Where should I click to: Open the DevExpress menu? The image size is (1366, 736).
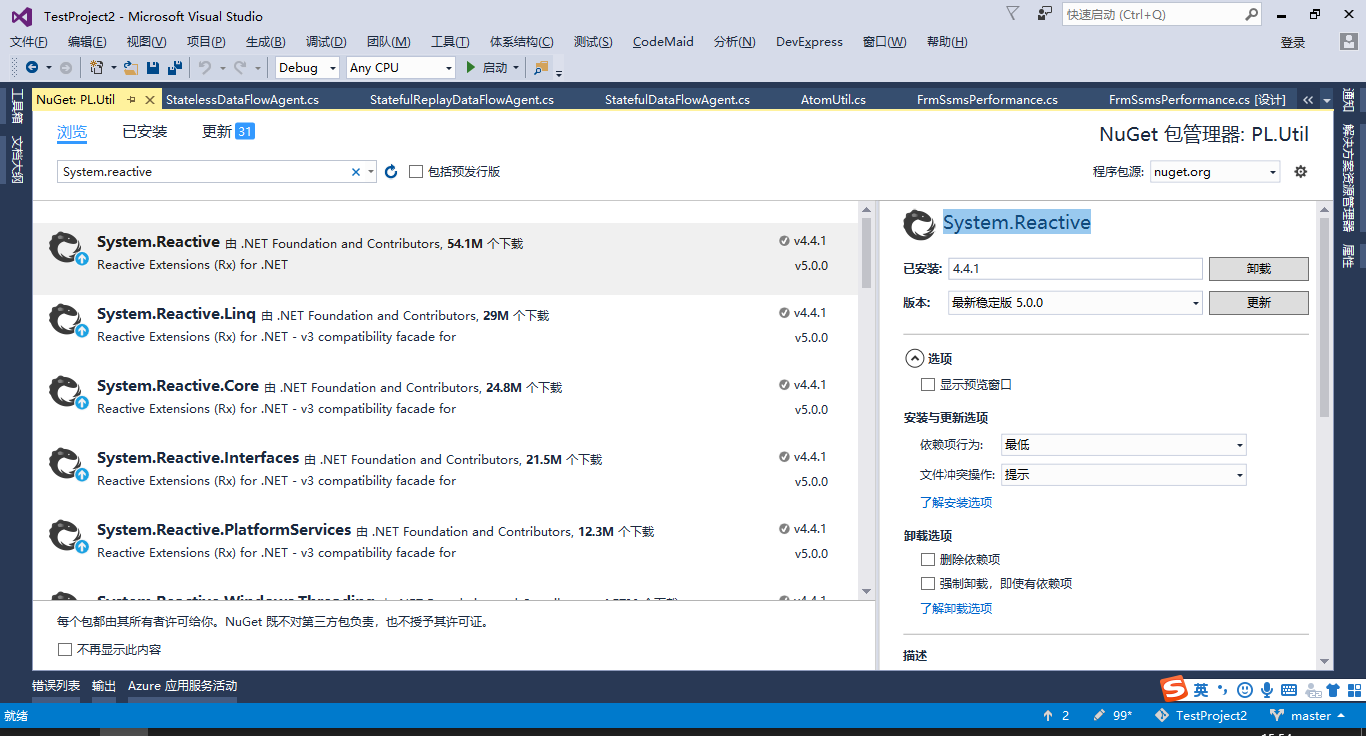[x=809, y=42]
